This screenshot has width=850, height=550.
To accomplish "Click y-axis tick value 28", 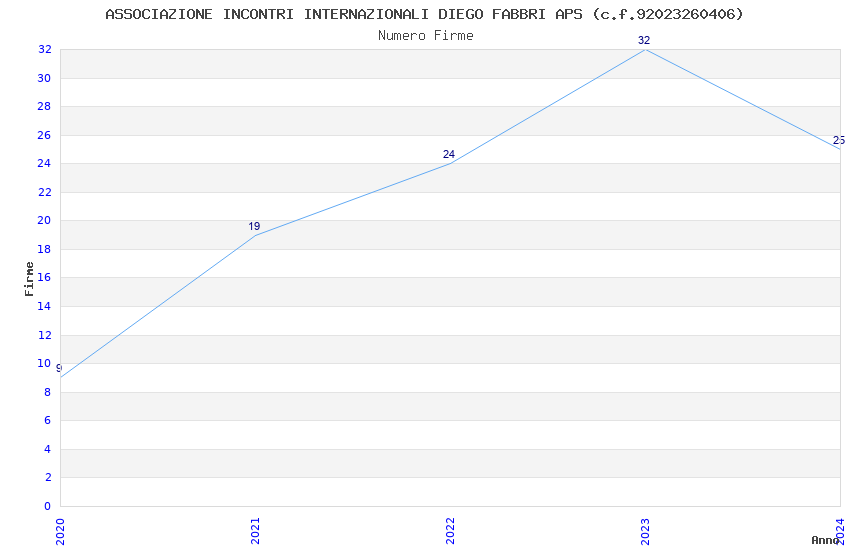I will (44, 107).
